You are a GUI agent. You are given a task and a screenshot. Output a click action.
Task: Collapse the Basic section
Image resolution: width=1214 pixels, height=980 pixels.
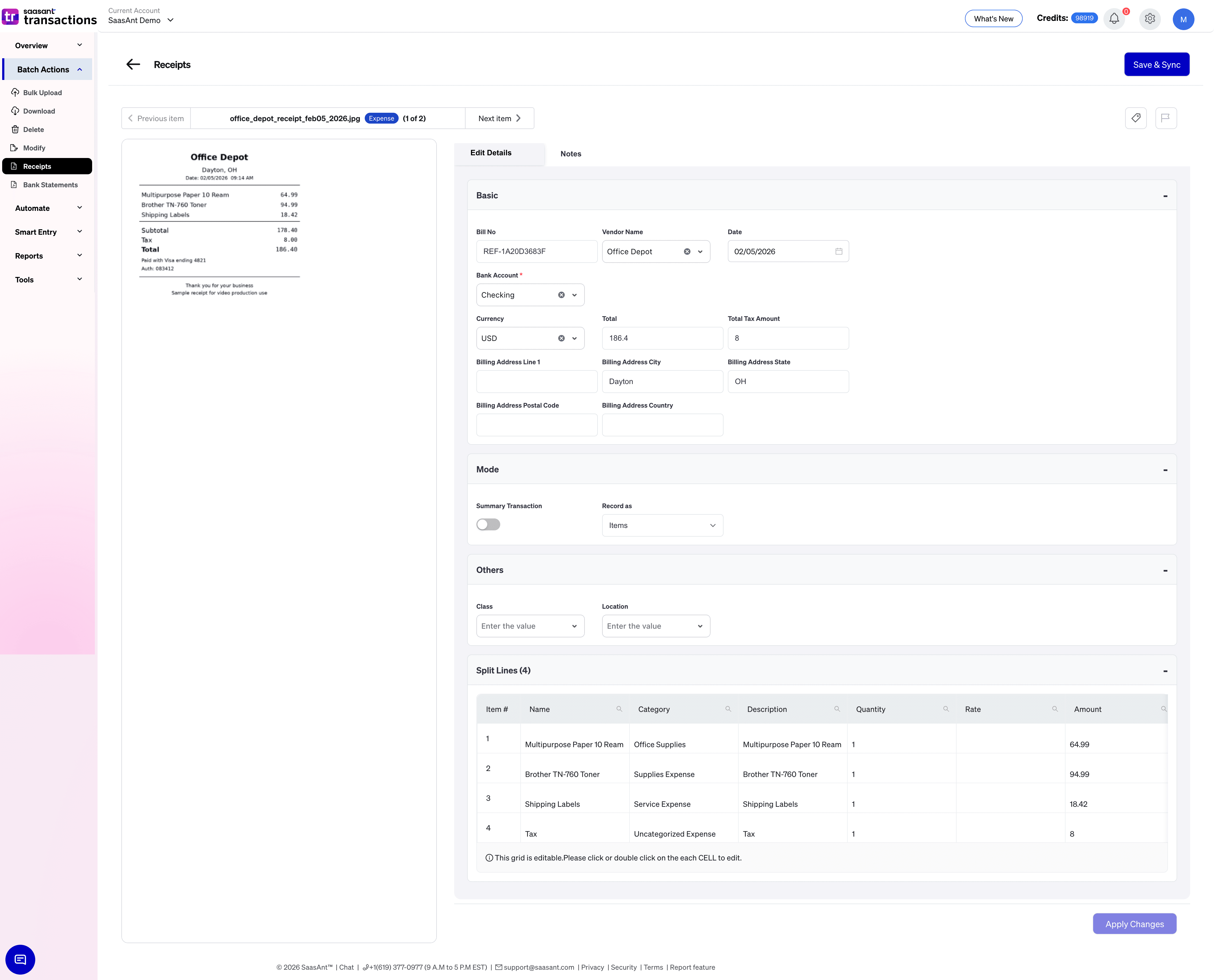point(1165,196)
